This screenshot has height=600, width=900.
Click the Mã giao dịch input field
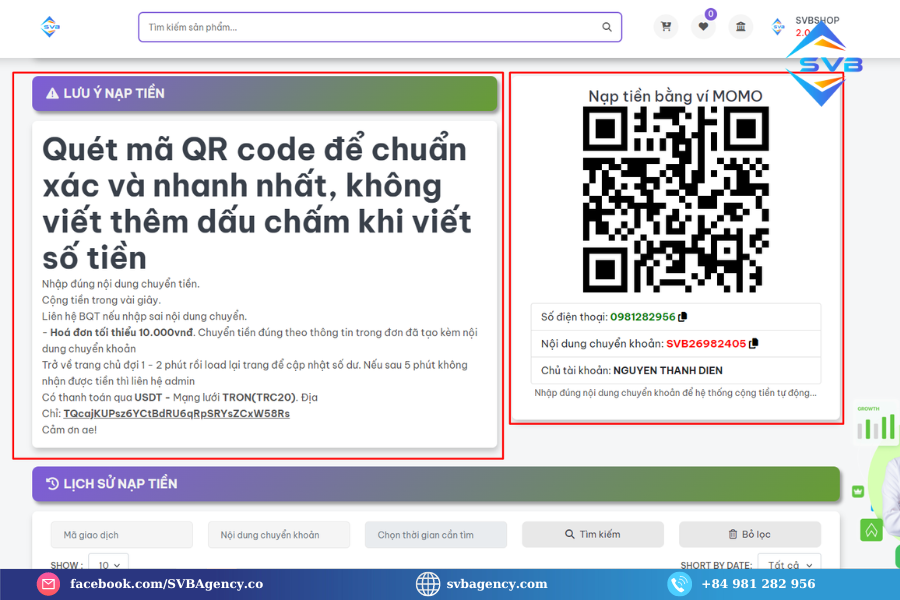(122, 535)
